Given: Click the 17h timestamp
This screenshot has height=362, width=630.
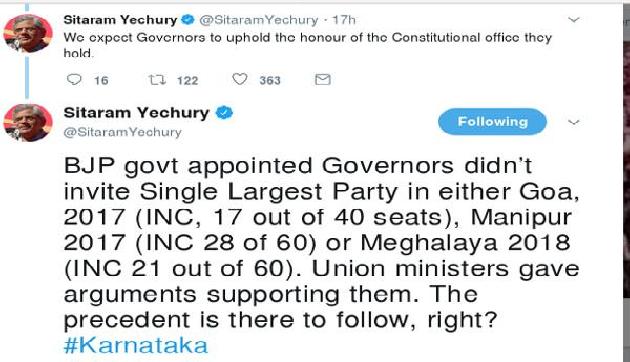Looking at the screenshot, I should 344,20.
